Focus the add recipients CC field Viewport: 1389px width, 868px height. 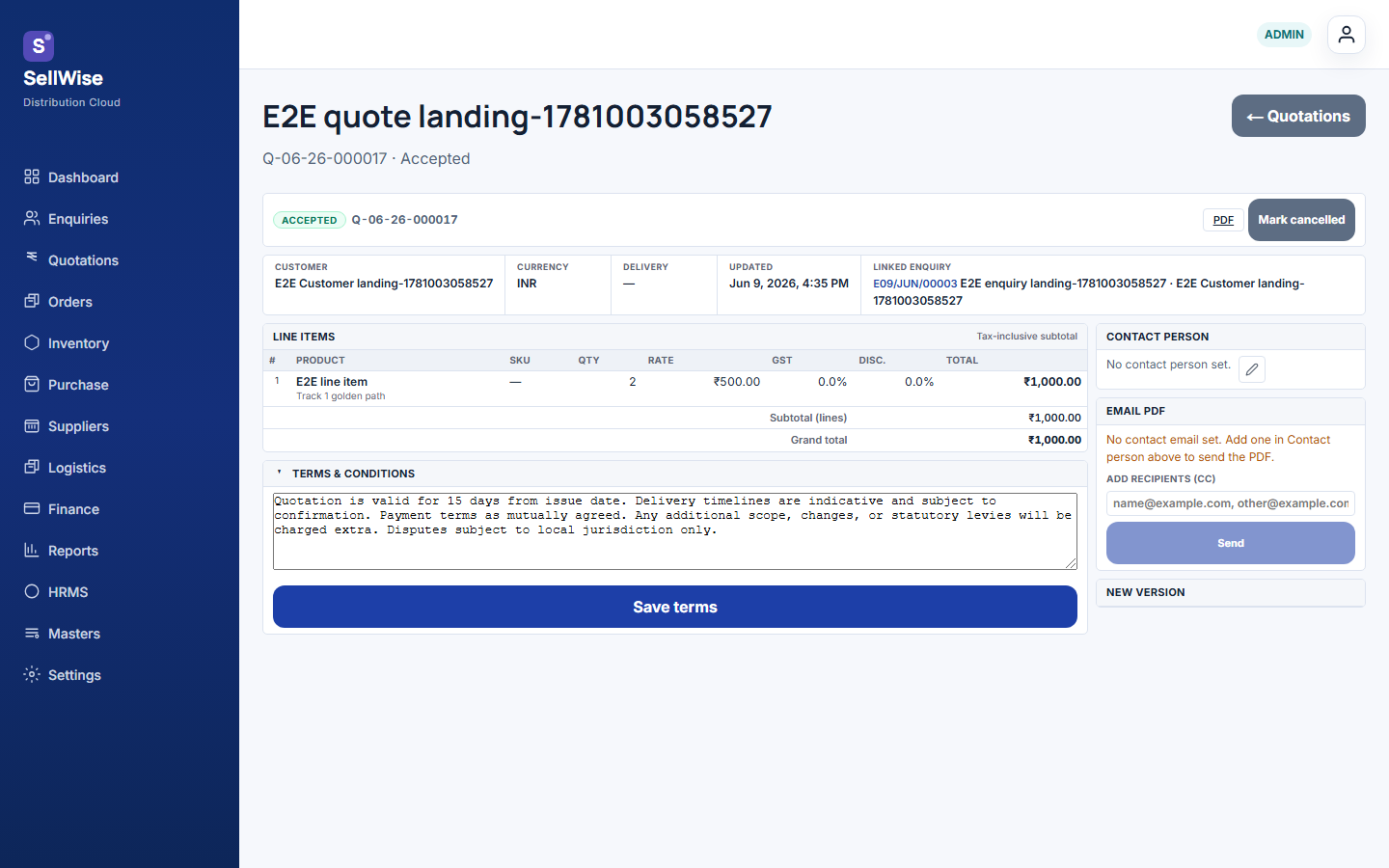[x=1231, y=503]
